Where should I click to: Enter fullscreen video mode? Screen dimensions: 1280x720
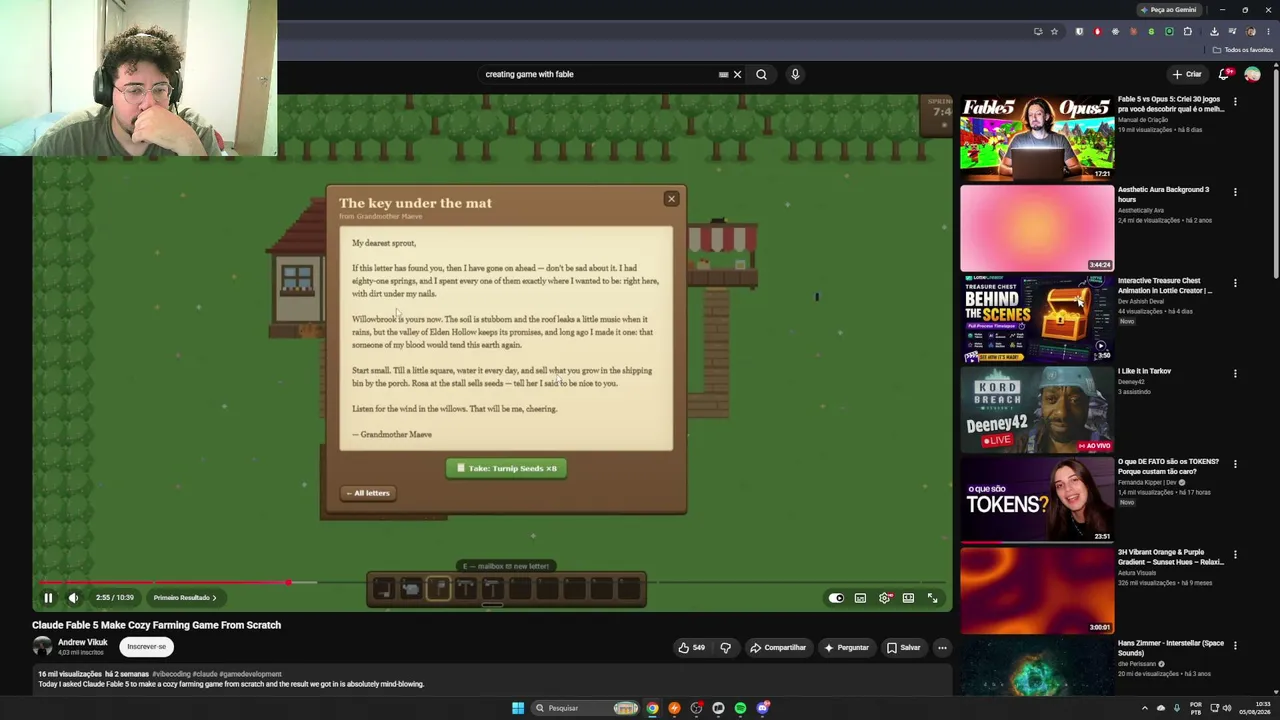click(932, 598)
